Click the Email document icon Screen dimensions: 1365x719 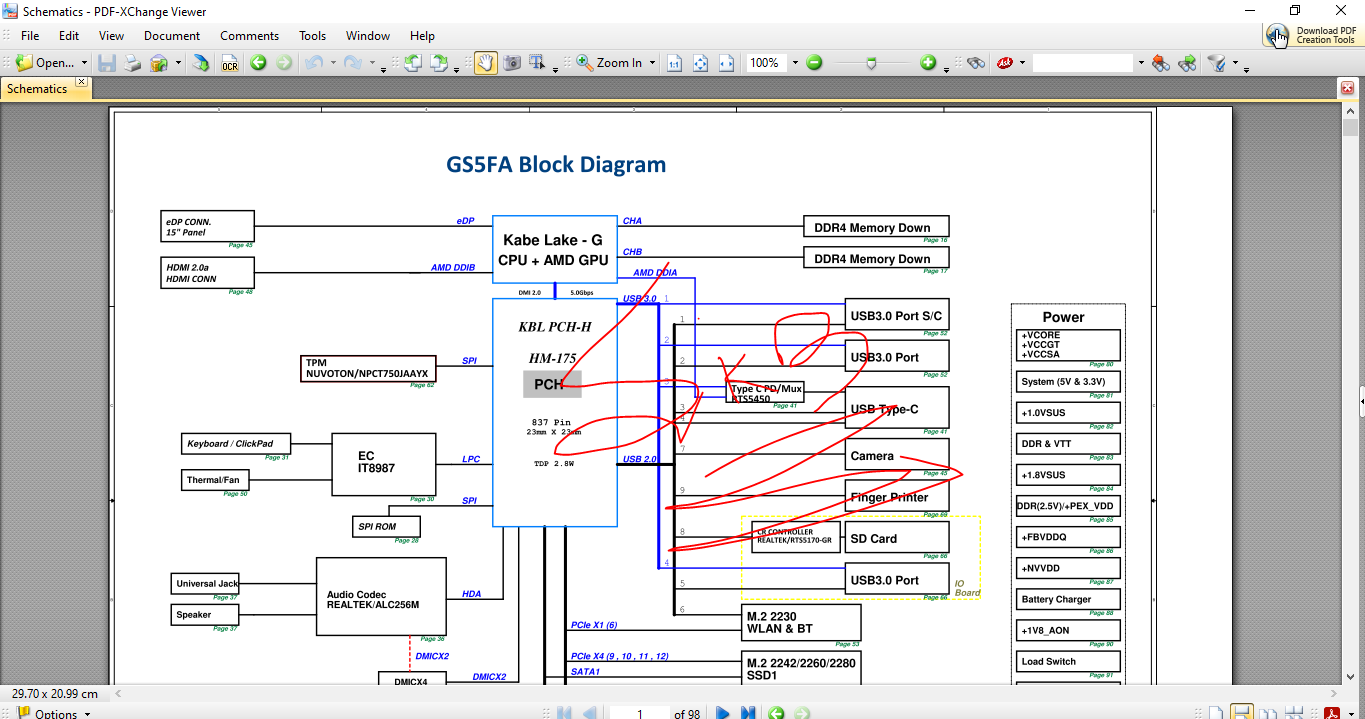159,62
